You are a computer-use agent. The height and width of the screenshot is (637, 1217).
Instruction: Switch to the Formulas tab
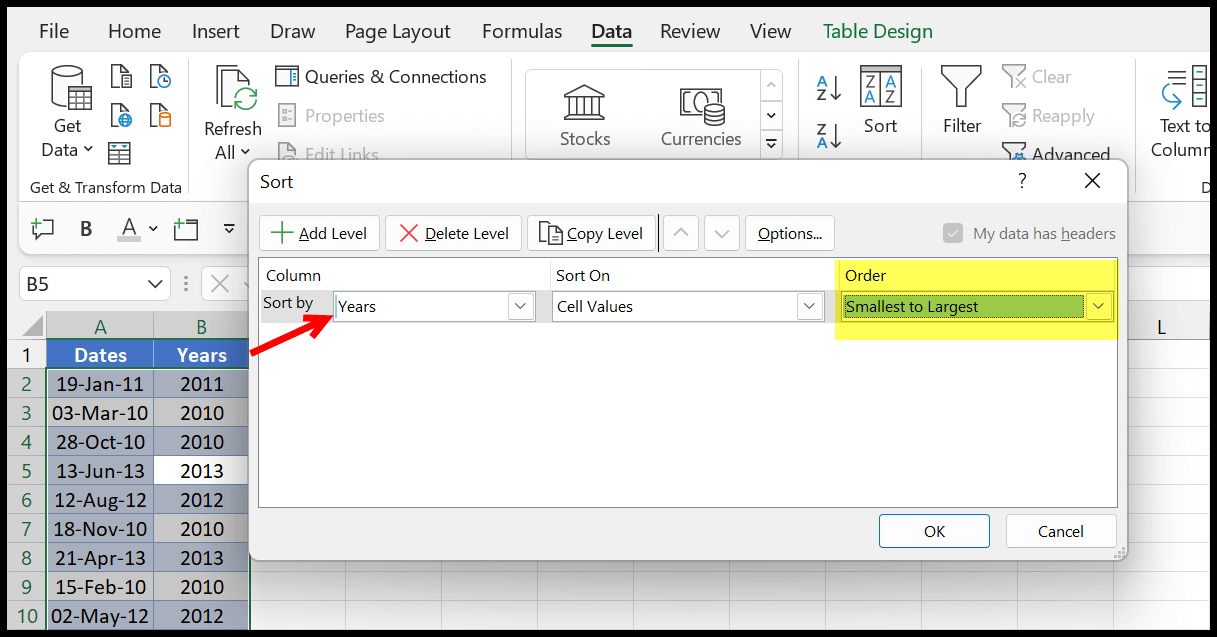pos(522,31)
